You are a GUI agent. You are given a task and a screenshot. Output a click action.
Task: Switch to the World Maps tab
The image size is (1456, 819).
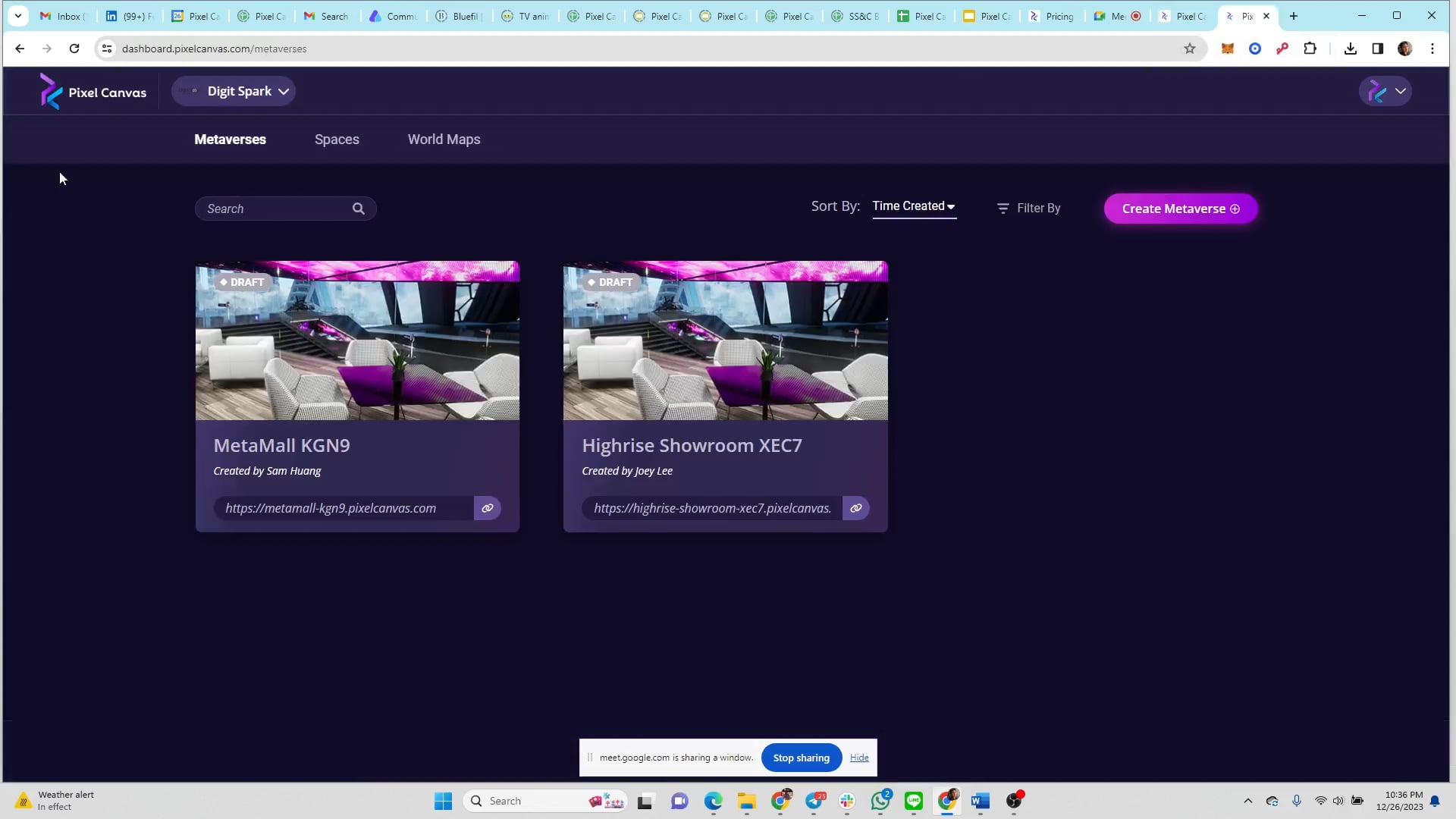444,139
